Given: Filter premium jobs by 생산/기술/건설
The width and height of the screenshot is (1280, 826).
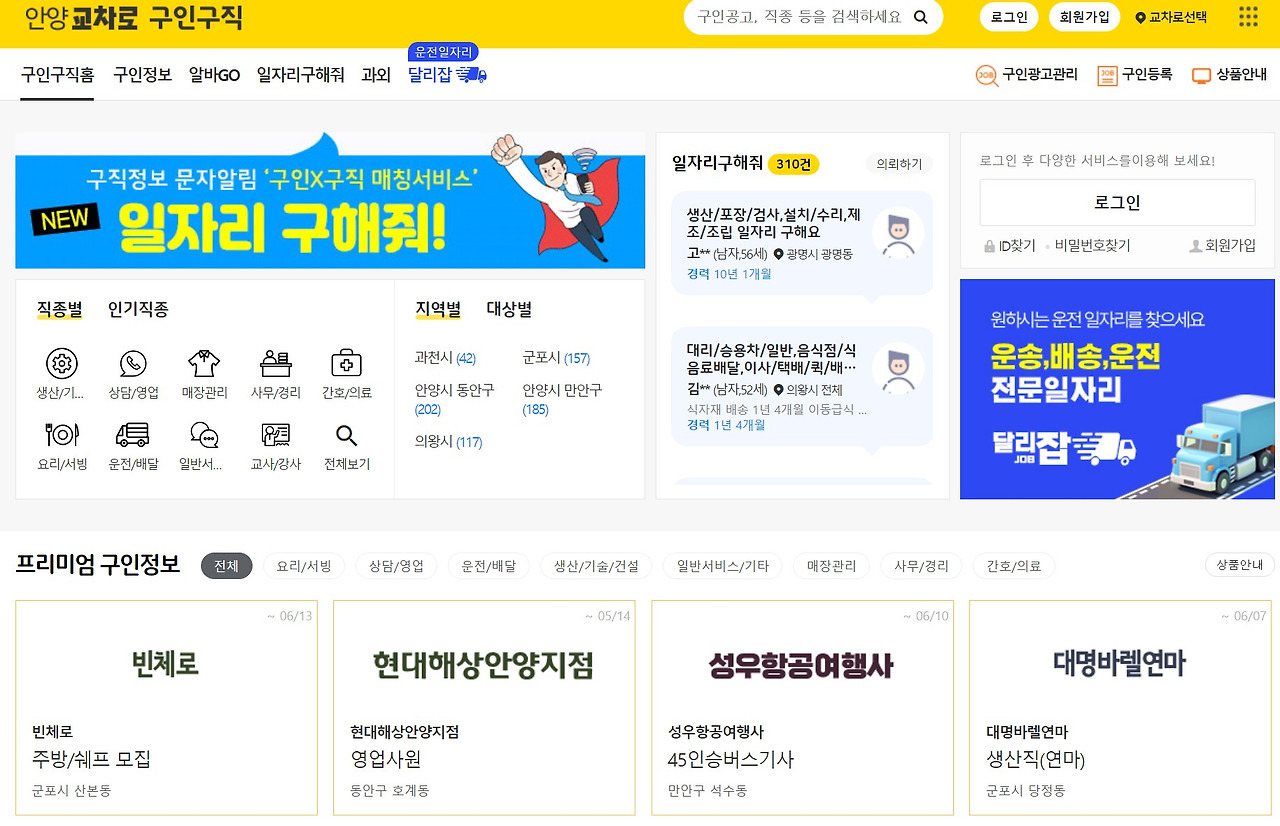Looking at the screenshot, I should tap(596, 566).
